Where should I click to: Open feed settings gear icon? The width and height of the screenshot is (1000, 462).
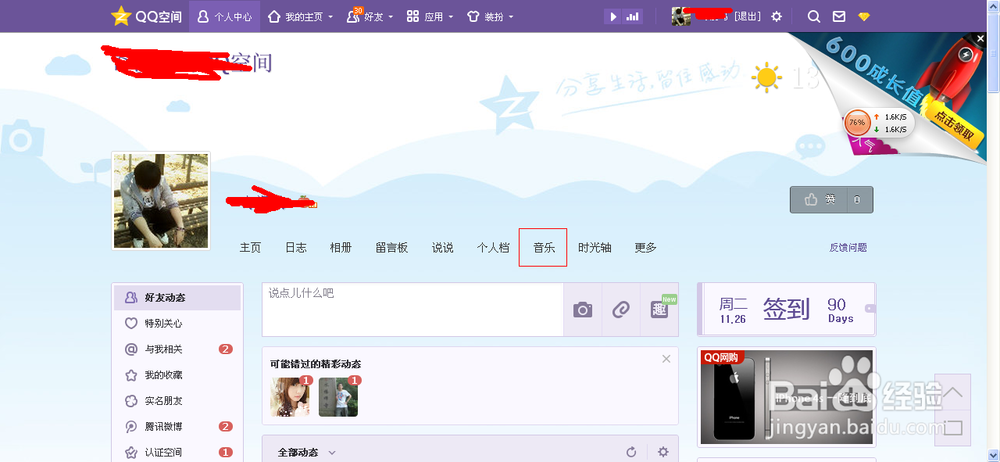[663, 452]
